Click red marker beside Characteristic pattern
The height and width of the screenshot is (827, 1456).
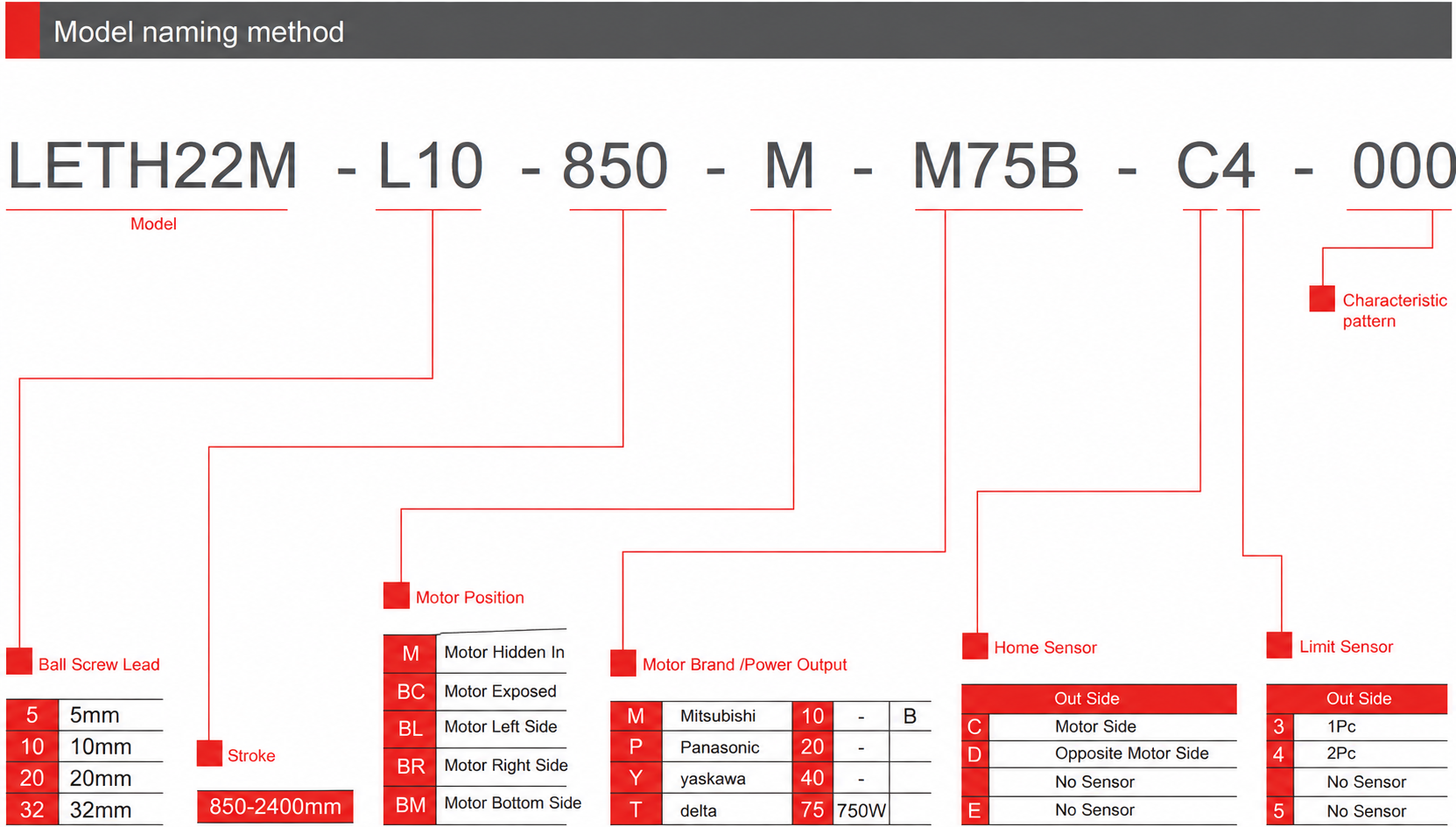[x=1322, y=298]
